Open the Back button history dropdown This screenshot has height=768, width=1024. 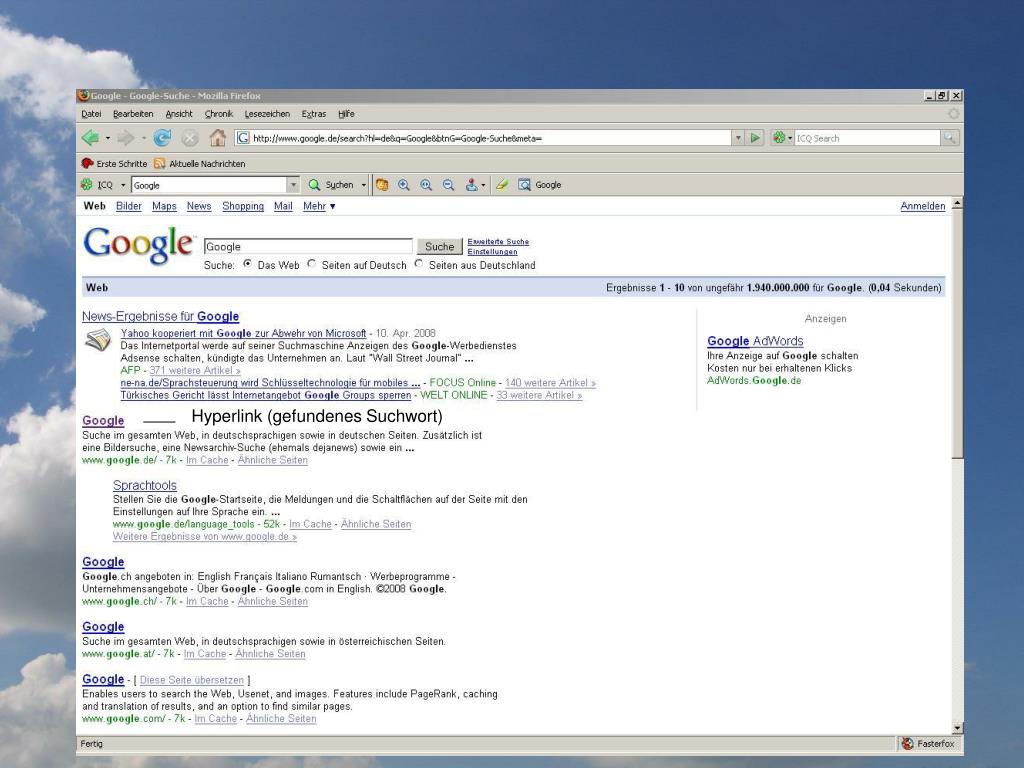click(x=108, y=138)
